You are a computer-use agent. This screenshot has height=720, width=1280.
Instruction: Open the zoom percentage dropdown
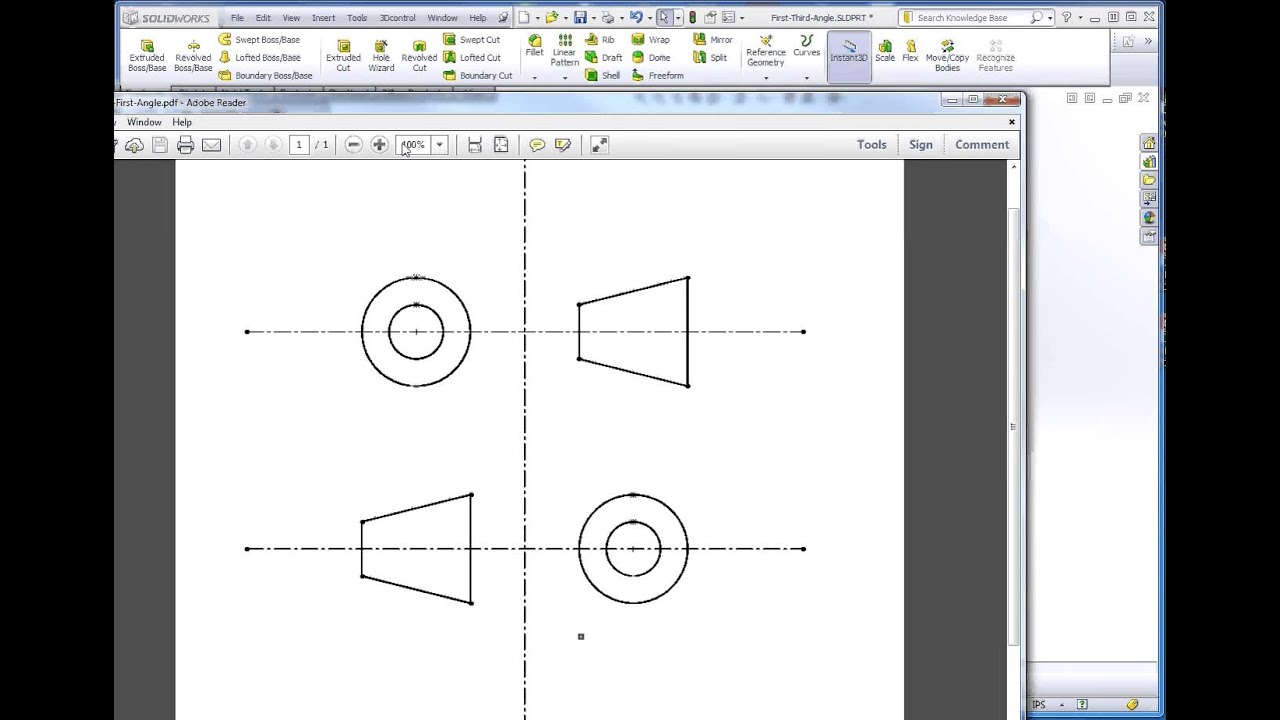pyautogui.click(x=439, y=145)
